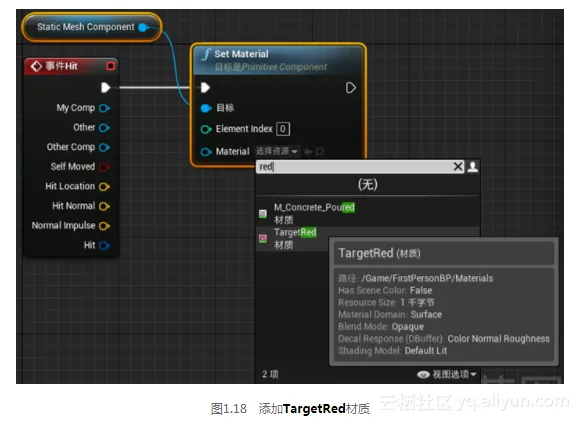Click the Hit Location yellow pin

tap(104, 186)
